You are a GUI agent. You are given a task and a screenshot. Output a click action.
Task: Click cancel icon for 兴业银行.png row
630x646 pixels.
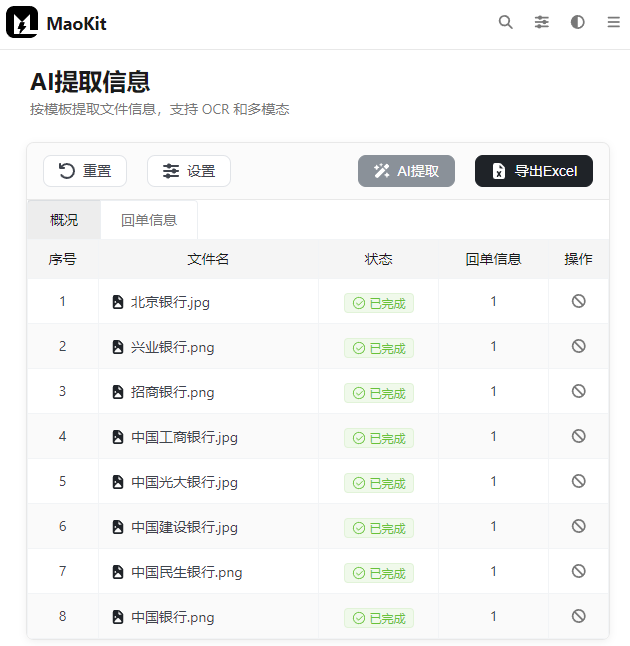[578, 346]
